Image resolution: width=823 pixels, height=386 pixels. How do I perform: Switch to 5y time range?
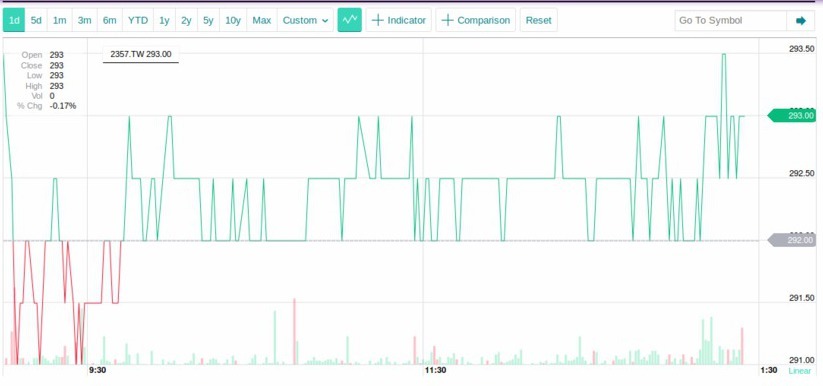[x=208, y=20]
